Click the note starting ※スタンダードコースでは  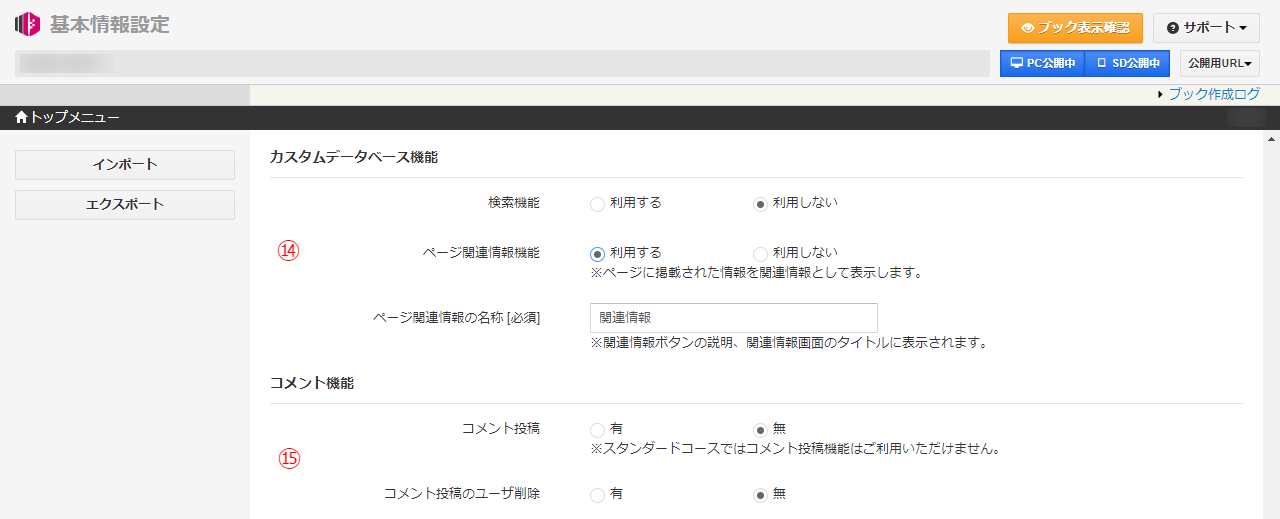796,448
